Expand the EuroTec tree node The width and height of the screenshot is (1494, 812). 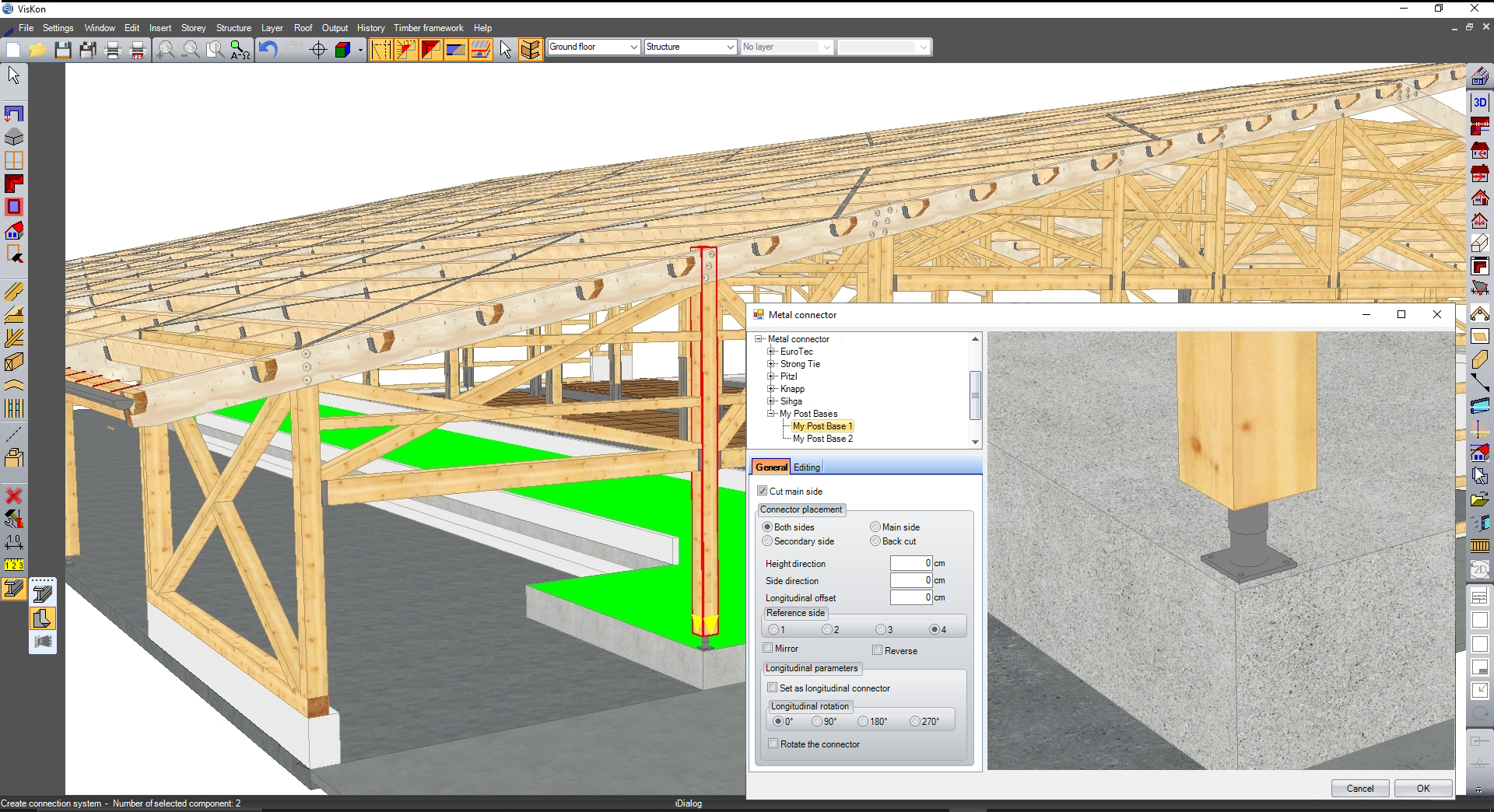pos(771,352)
